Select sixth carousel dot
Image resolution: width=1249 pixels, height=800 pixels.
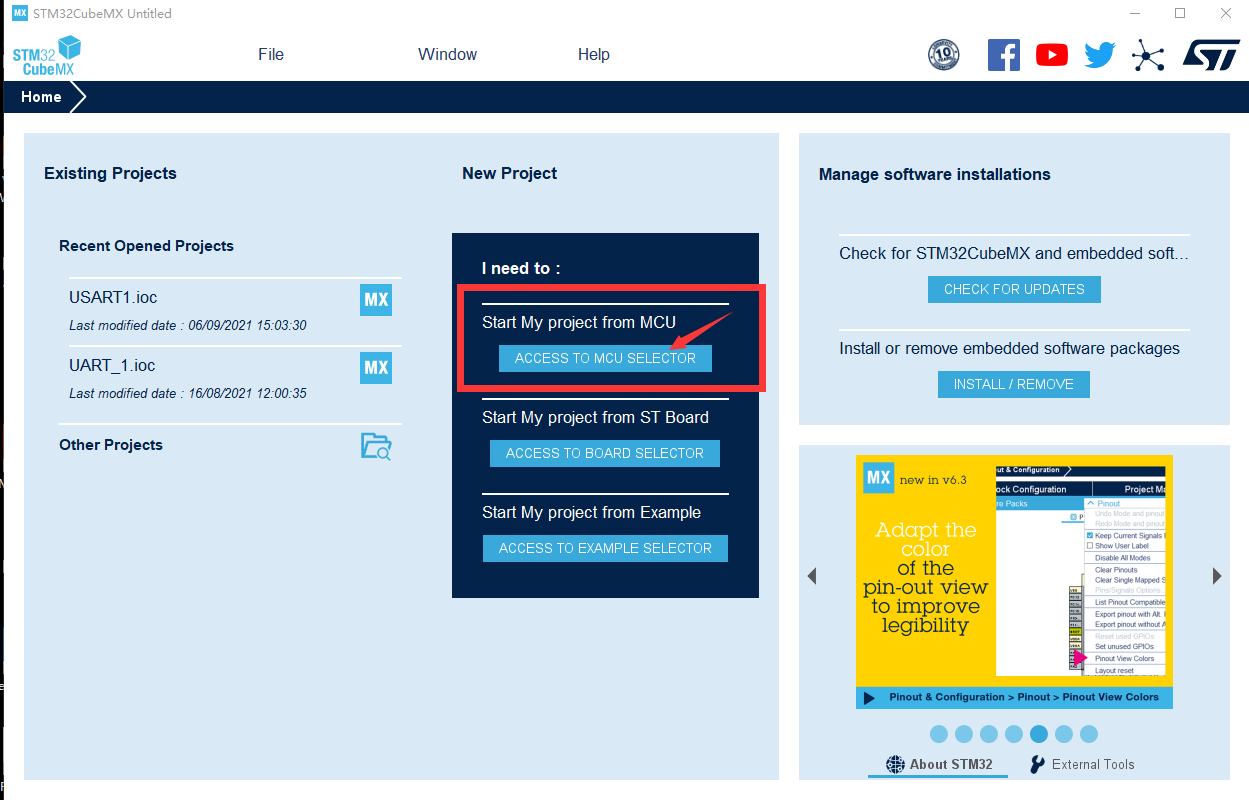[x=1064, y=734]
